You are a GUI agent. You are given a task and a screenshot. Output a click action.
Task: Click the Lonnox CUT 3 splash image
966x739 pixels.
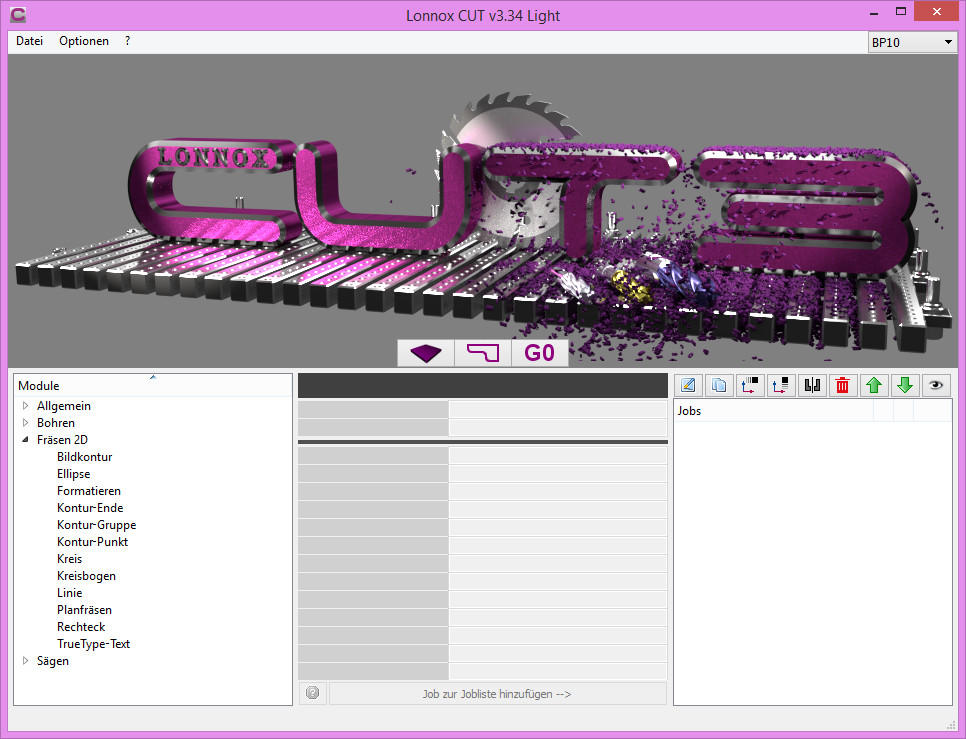[483, 211]
